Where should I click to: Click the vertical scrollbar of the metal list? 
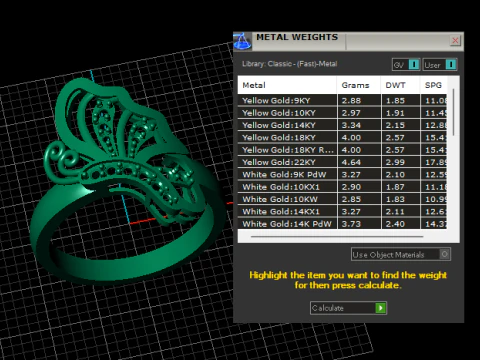click(x=453, y=112)
